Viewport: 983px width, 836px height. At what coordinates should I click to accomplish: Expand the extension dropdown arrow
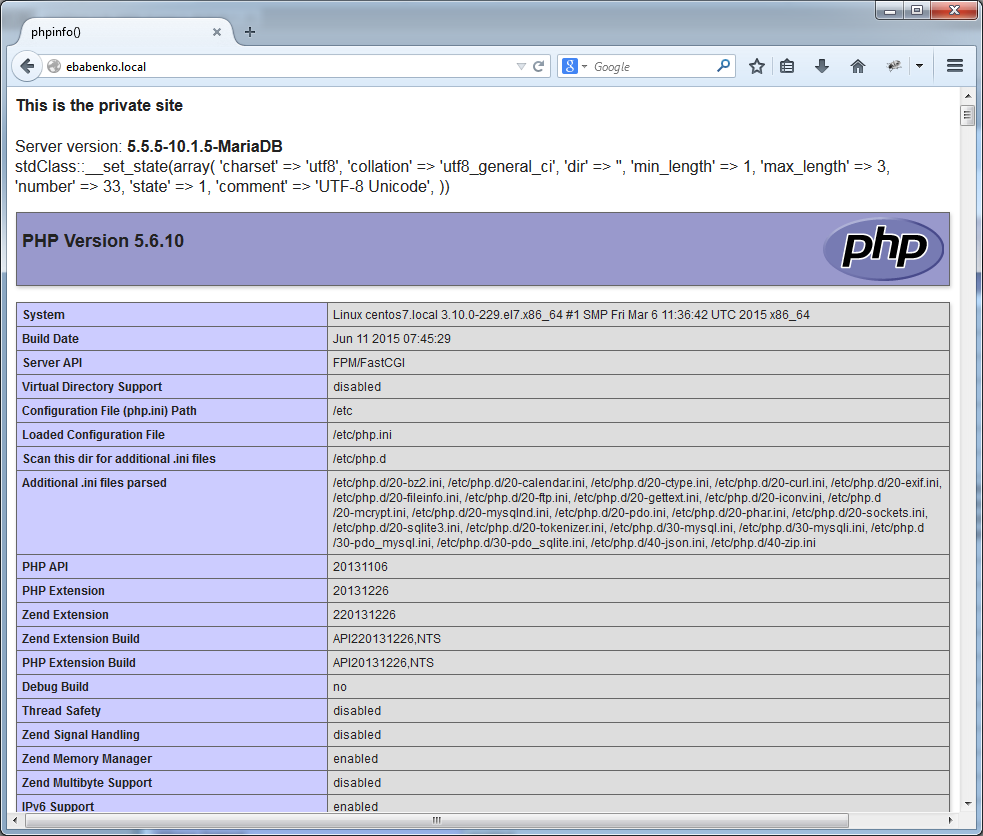pyautogui.click(x=919, y=66)
